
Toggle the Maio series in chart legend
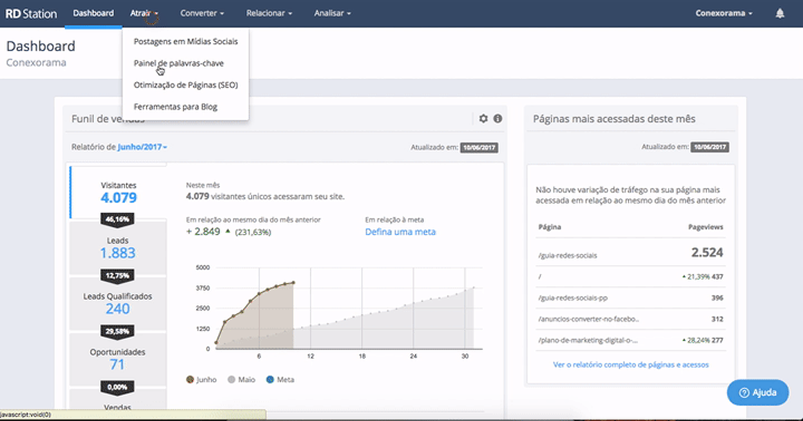[242, 380]
